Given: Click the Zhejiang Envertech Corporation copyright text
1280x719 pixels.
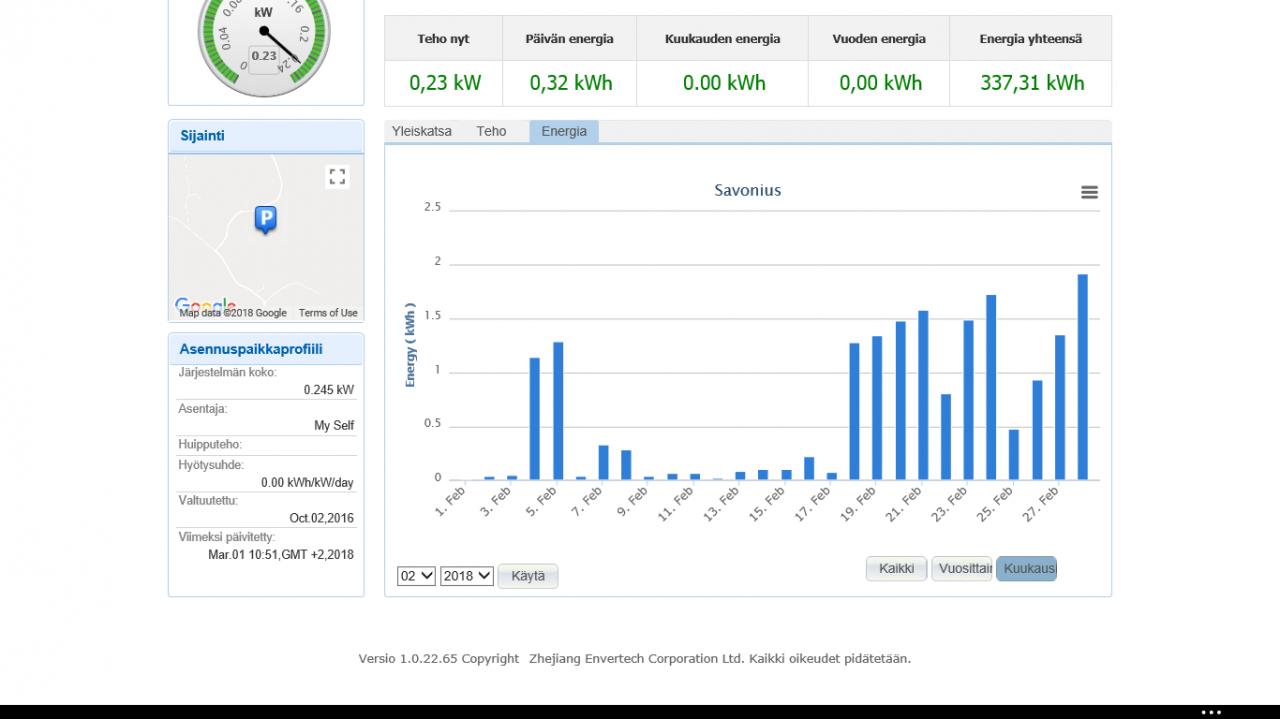Looking at the screenshot, I should pos(636,659).
